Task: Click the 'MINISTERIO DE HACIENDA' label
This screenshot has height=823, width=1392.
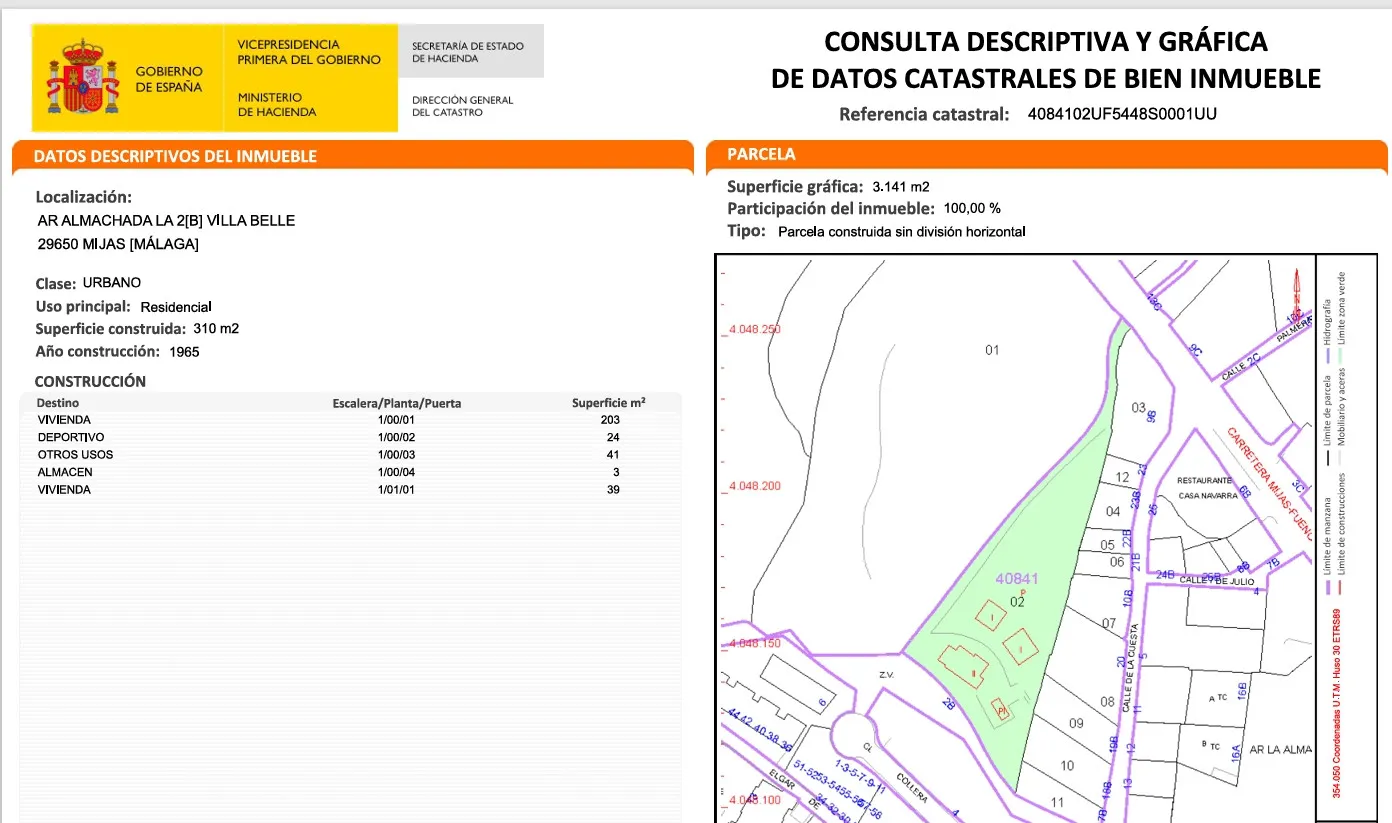Action: pos(277,105)
